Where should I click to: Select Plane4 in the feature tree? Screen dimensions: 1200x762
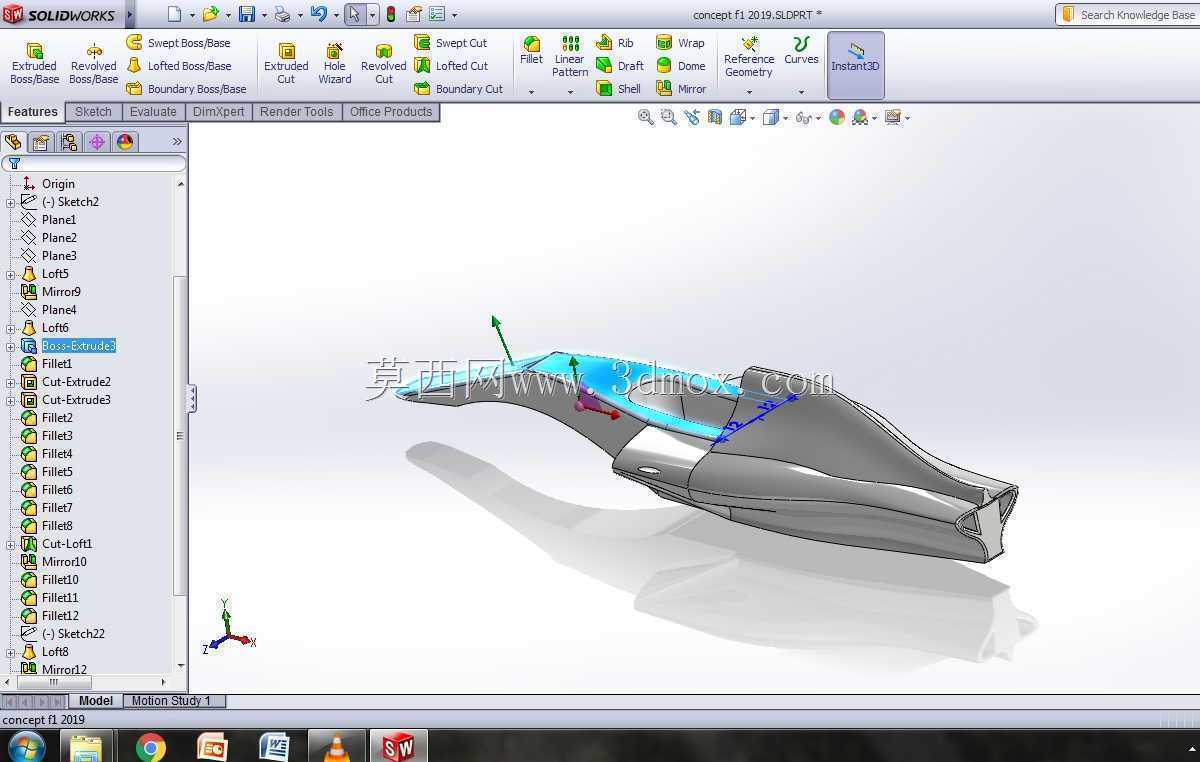pyautogui.click(x=59, y=310)
